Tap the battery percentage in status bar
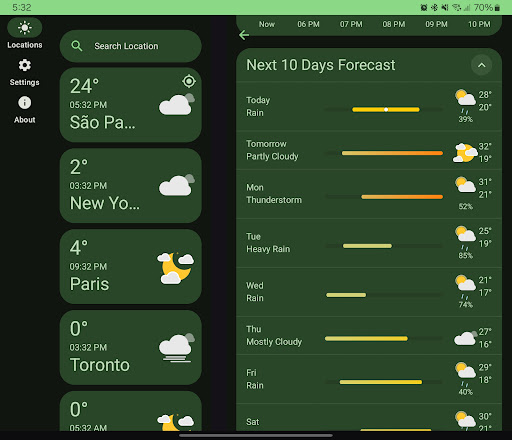The image size is (512, 440). (483, 7)
